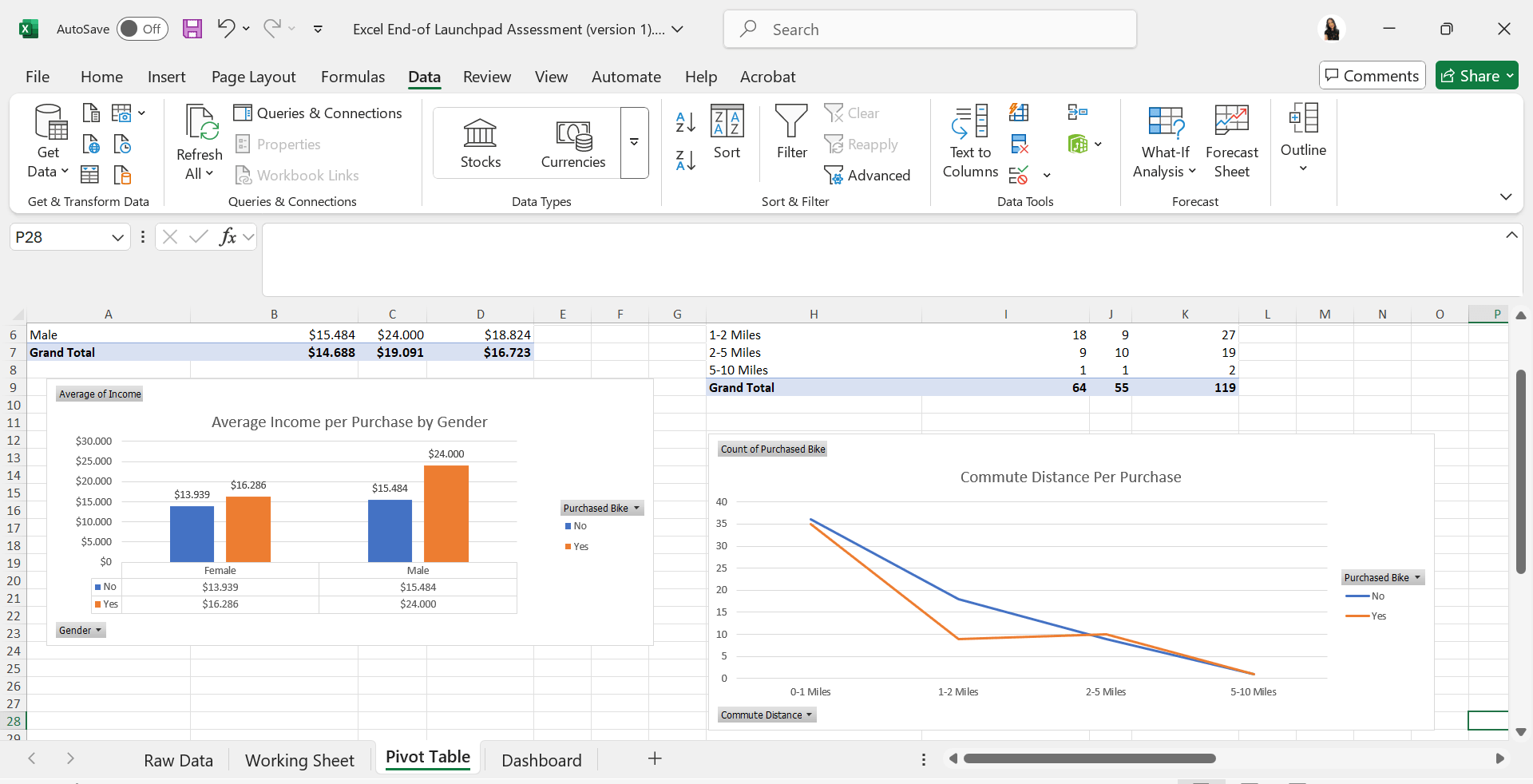This screenshot has width=1533, height=784.
Task: Click the Sort A to Z icon
Action: click(685, 122)
